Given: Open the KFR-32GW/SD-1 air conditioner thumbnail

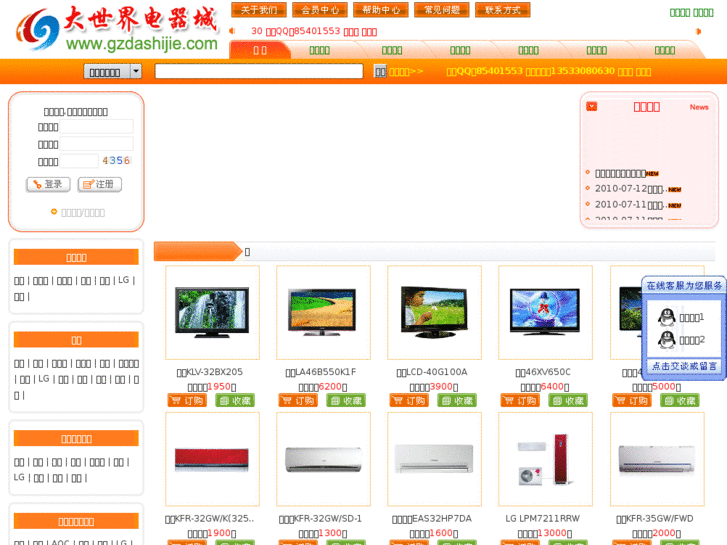Looking at the screenshot, I should (x=323, y=459).
